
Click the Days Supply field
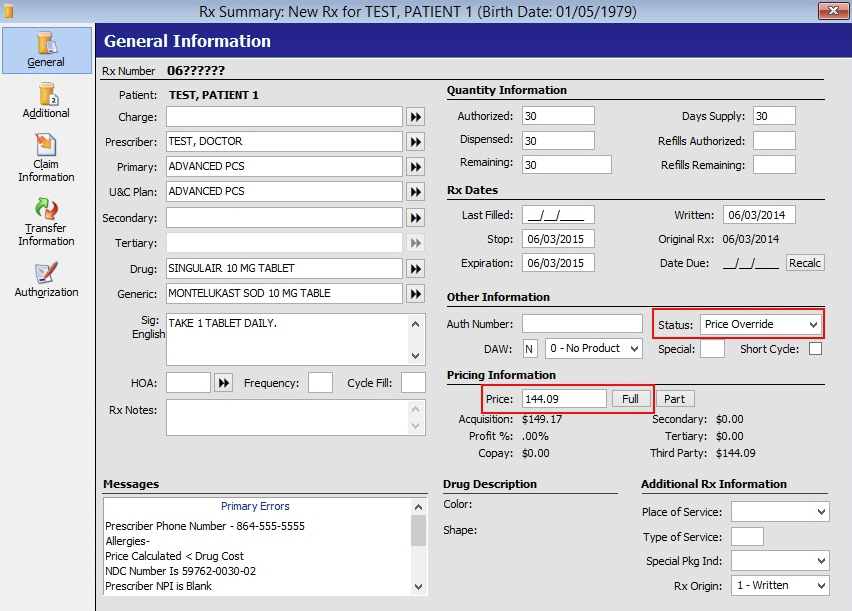tap(774, 116)
